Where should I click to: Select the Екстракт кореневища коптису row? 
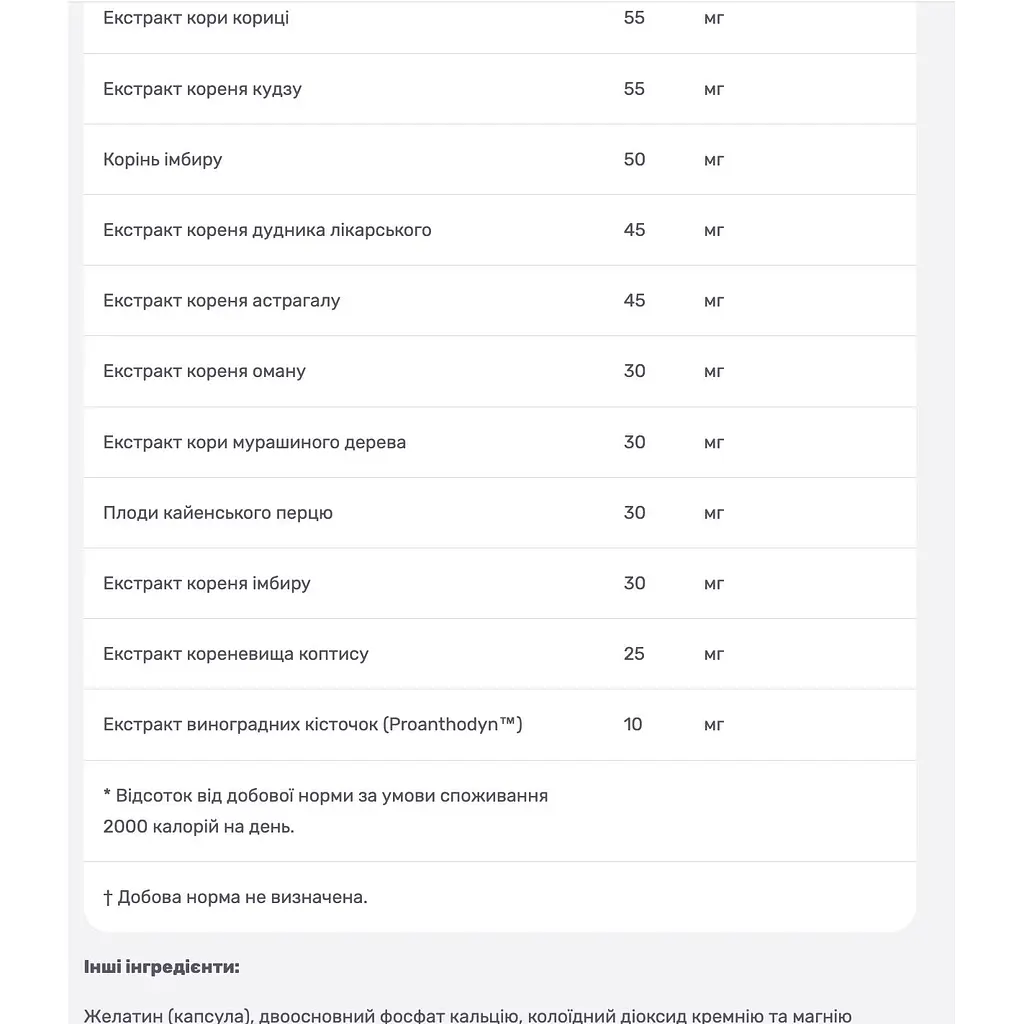[x=500, y=654]
